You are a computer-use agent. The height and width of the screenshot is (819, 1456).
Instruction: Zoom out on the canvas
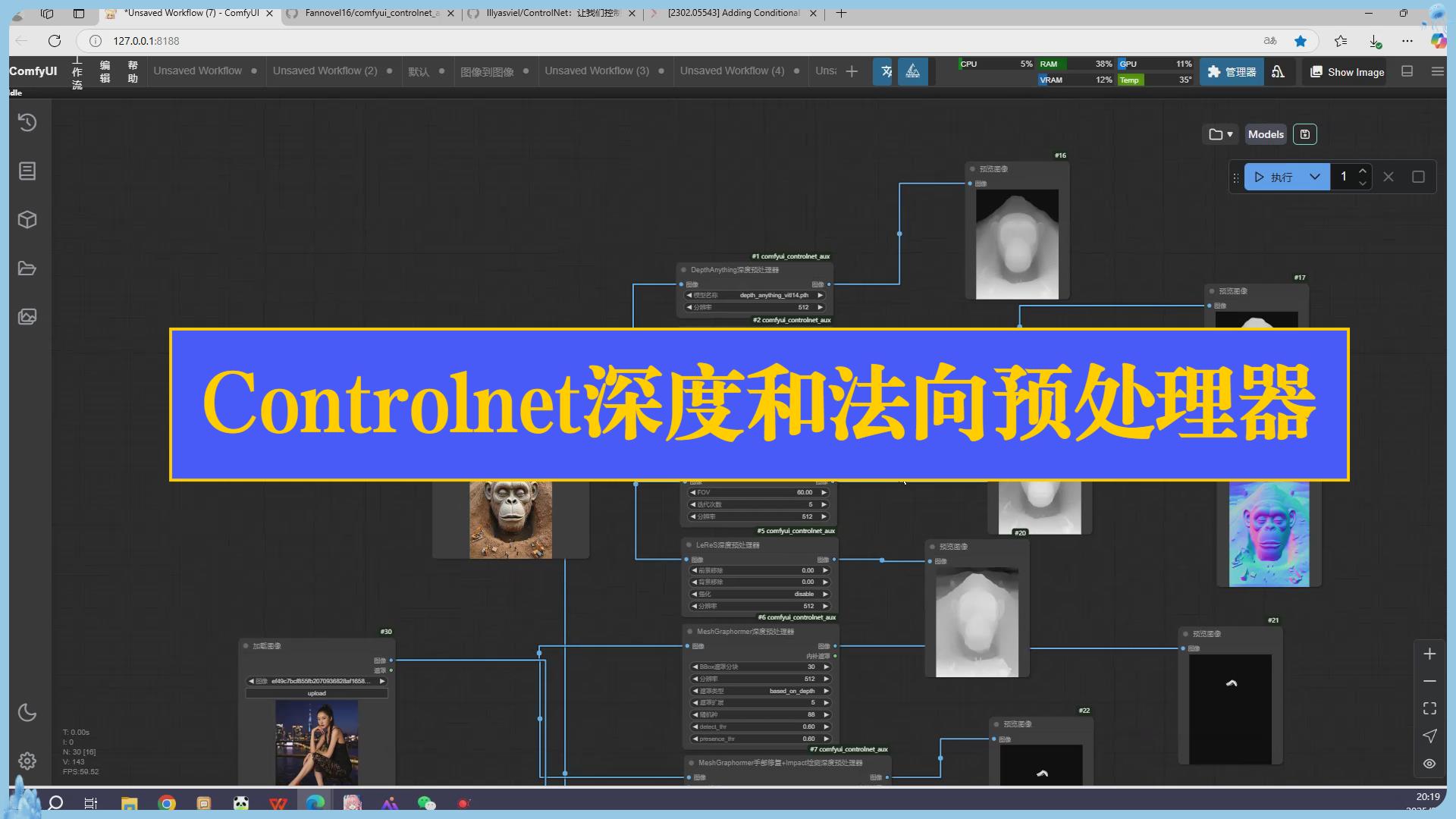[1429, 681]
